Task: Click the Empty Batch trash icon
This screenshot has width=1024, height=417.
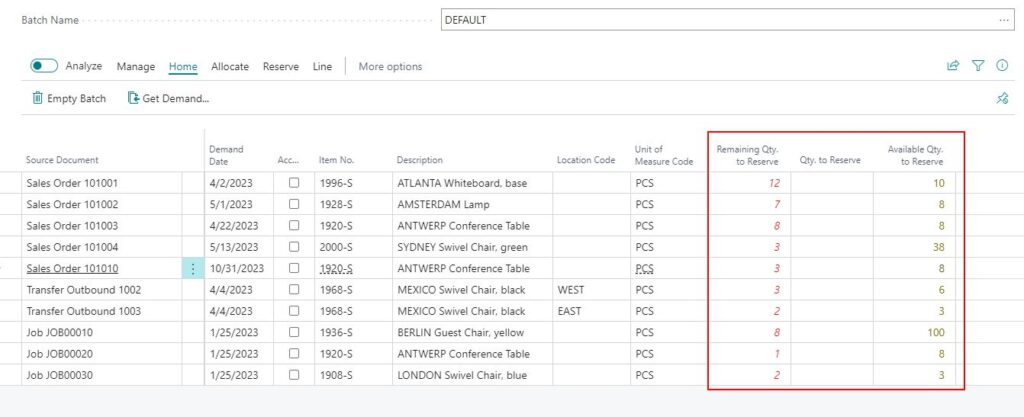Action: pos(37,99)
